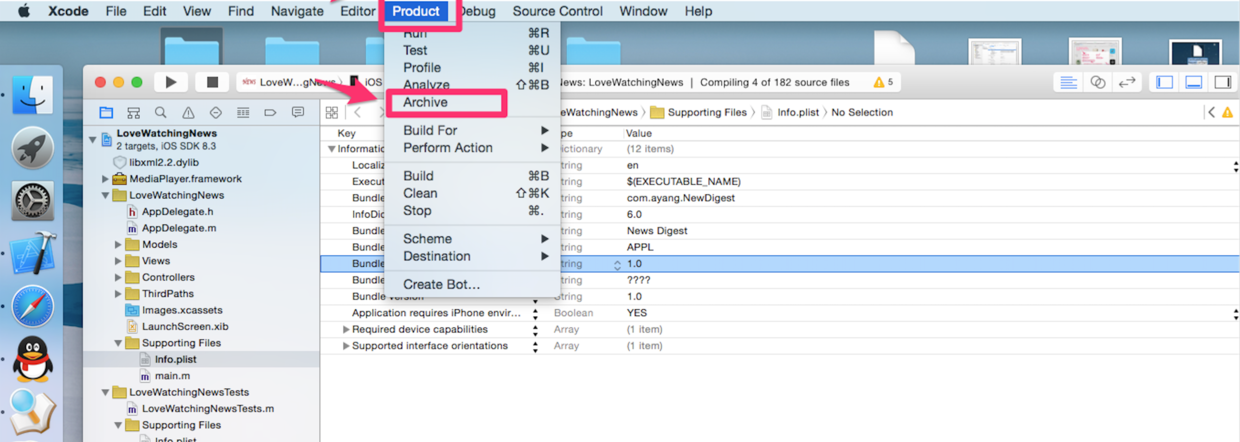
Task: Select the Standard editor button
Action: point(1068,82)
